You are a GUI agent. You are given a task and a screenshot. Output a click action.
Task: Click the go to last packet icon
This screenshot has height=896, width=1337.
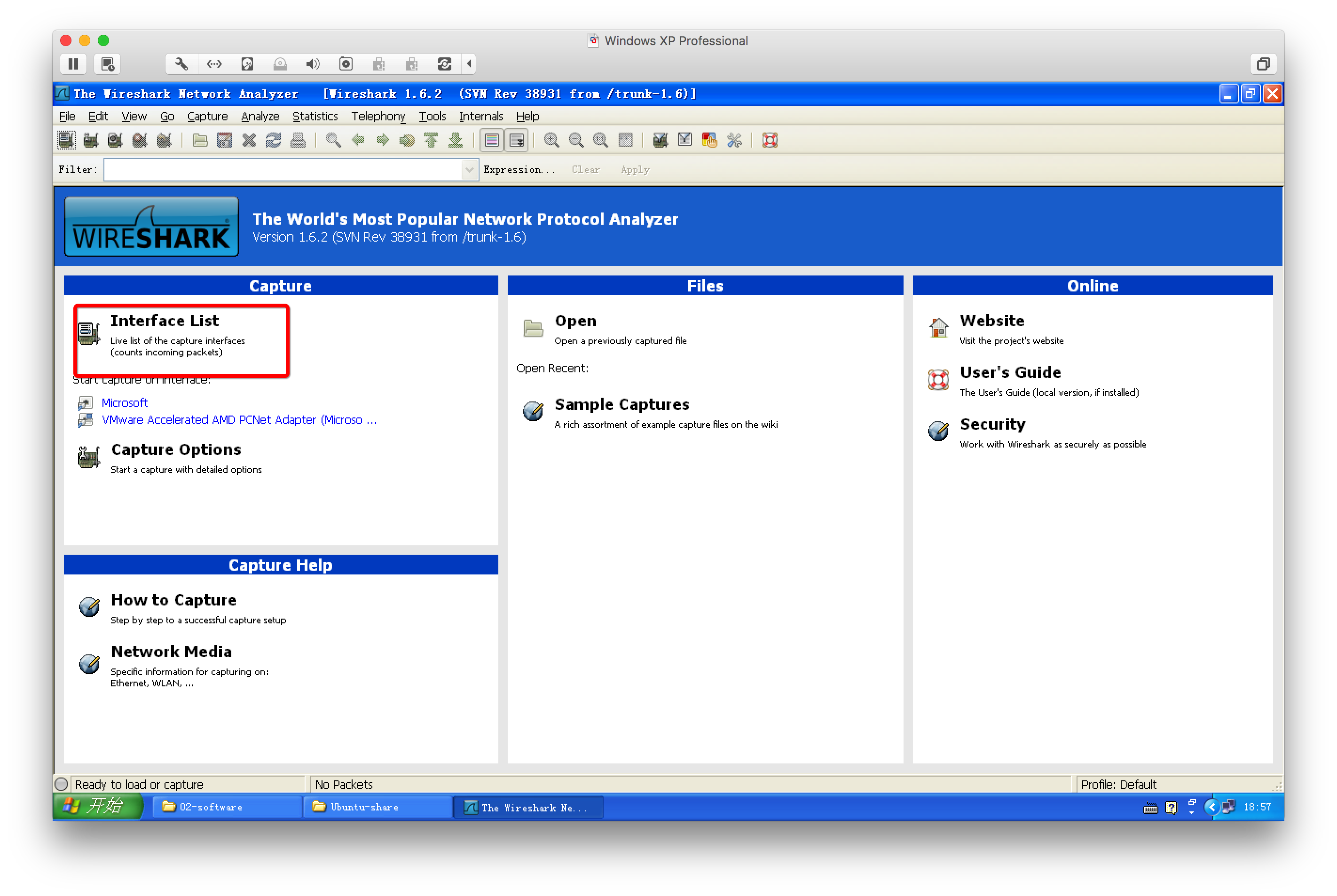[x=456, y=140]
